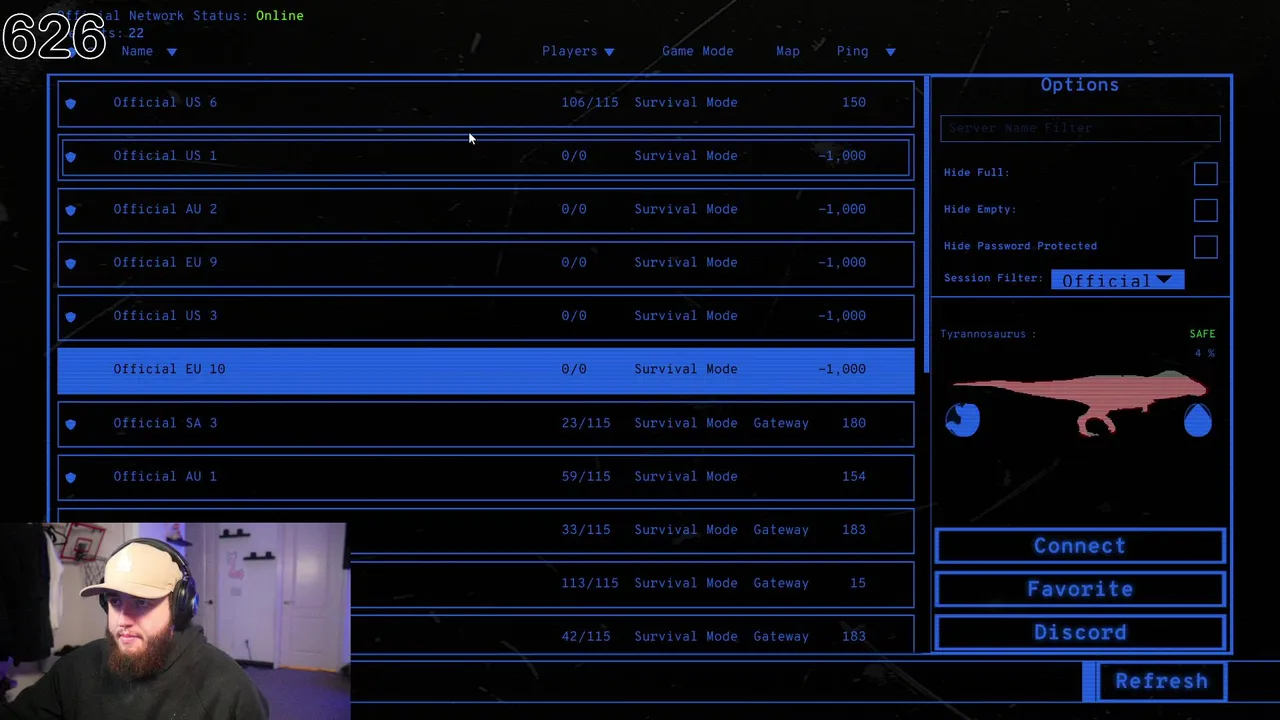Select the Official US 6 server row
Image resolution: width=1280 pixels, height=720 pixels.
[x=486, y=102]
